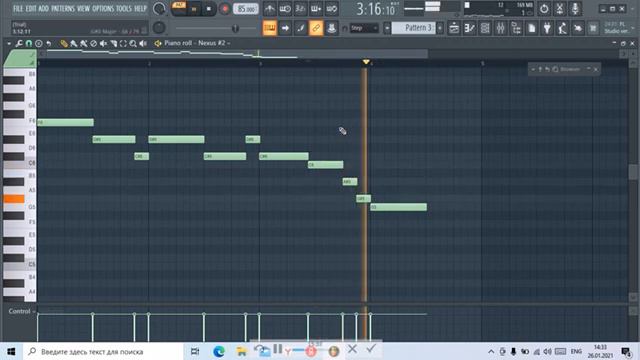Open the EDIT menu

pyautogui.click(x=31, y=9)
